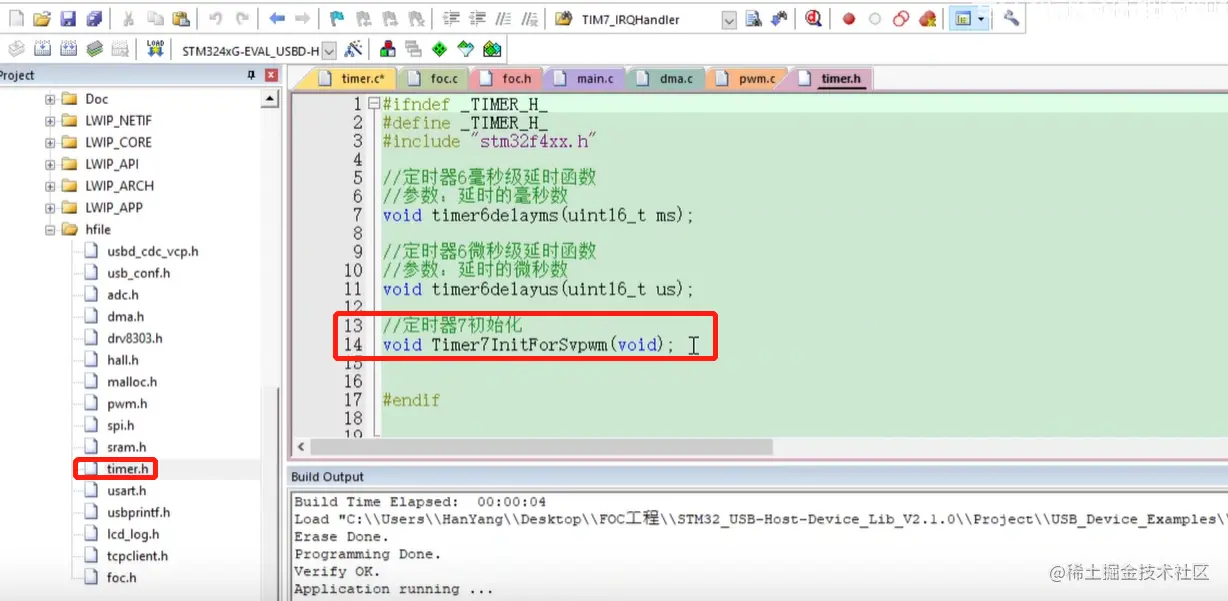Kill all breakpoints icon
1228x601 pixels.
(x=928, y=18)
